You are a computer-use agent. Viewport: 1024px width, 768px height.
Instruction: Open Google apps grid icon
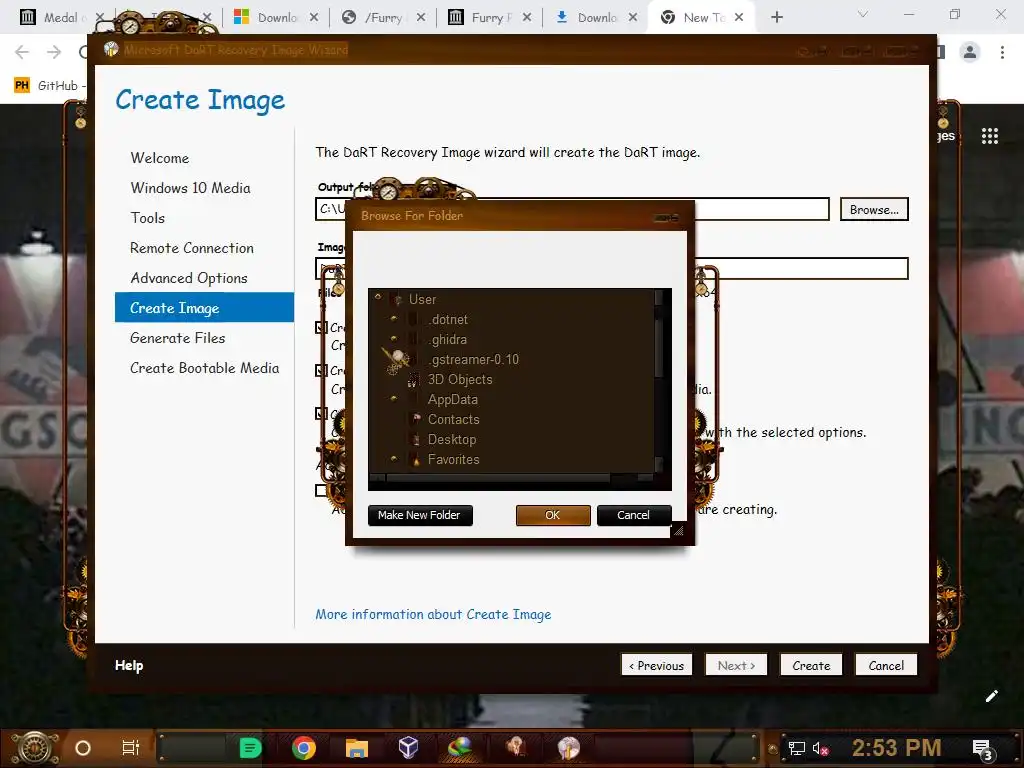coord(989,136)
